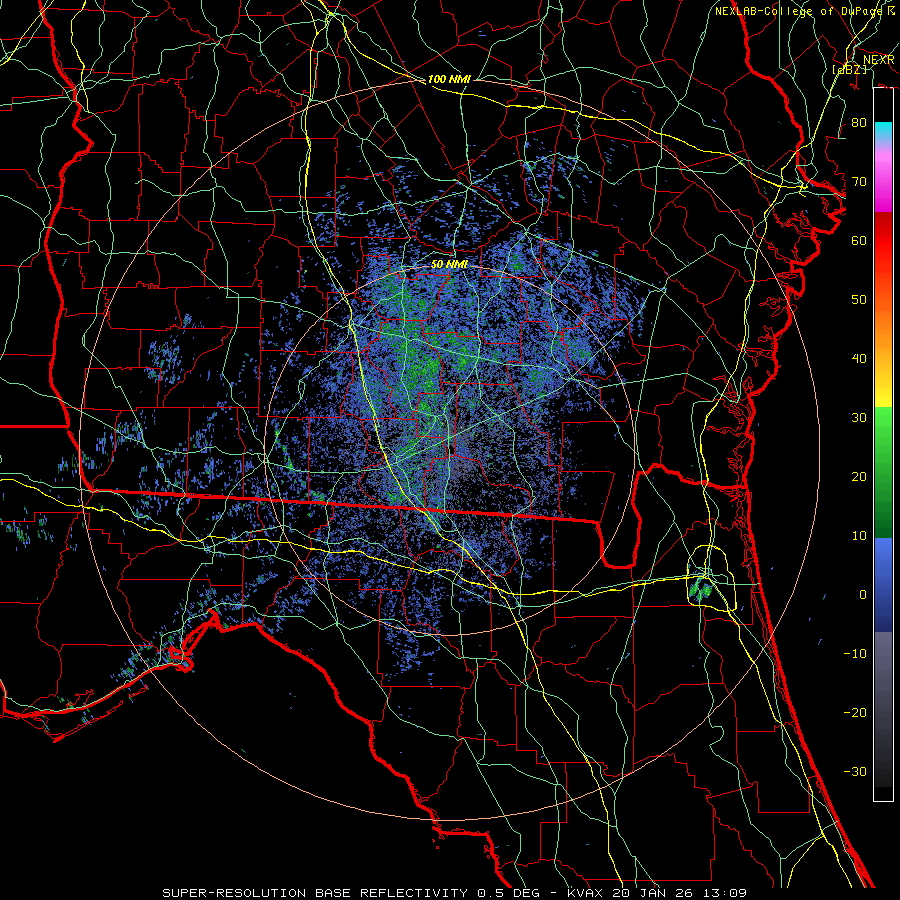Click the "100 NMI" range ring label
The height and width of the screenshot is (900, 900).
click(449, 79)
